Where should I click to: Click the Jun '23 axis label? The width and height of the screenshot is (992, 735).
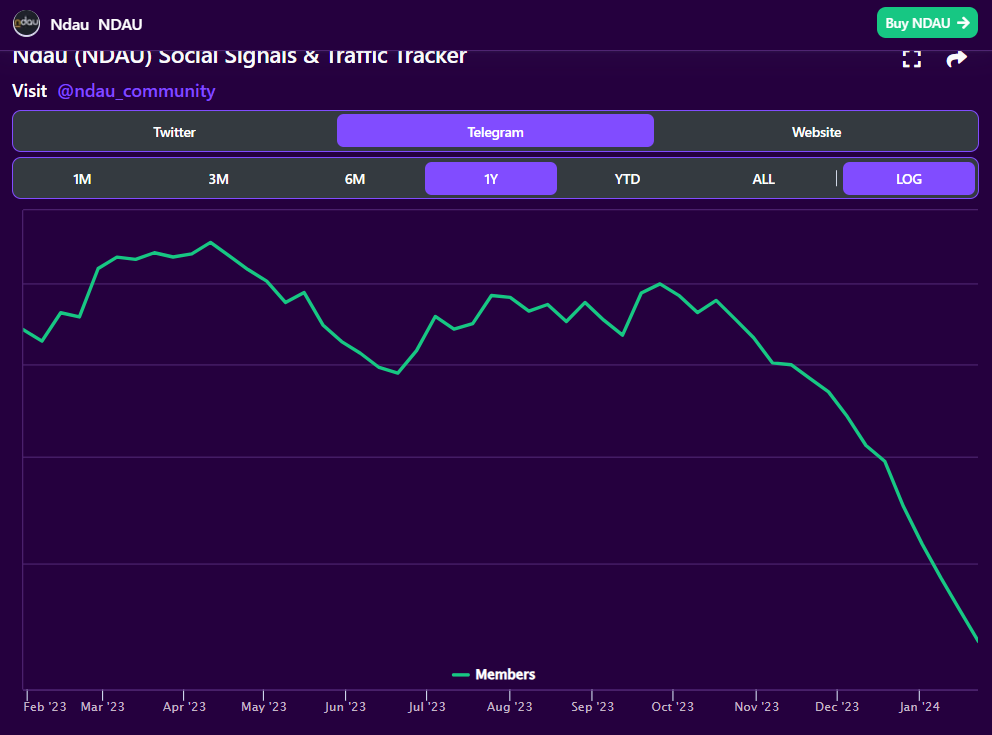pos(345,707)
